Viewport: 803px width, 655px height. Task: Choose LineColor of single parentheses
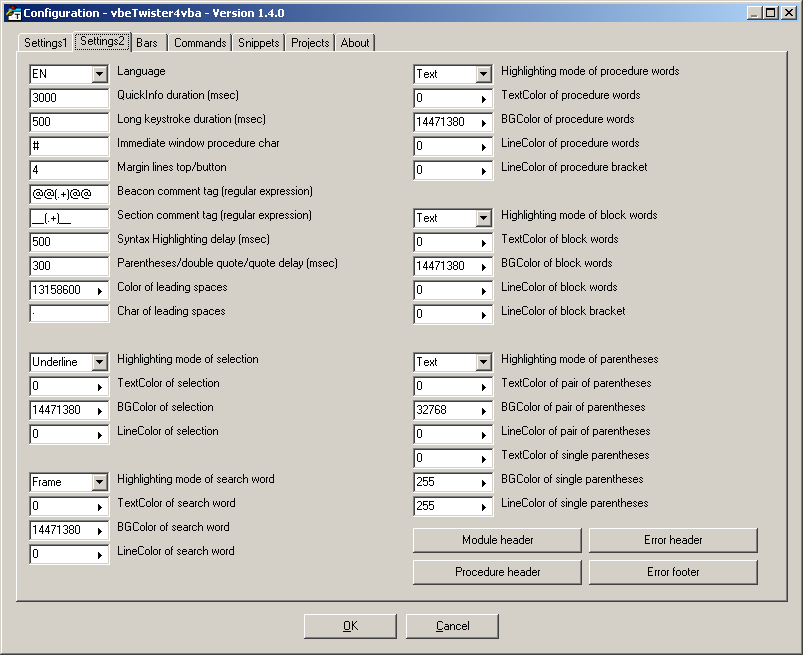coord(483,507)
